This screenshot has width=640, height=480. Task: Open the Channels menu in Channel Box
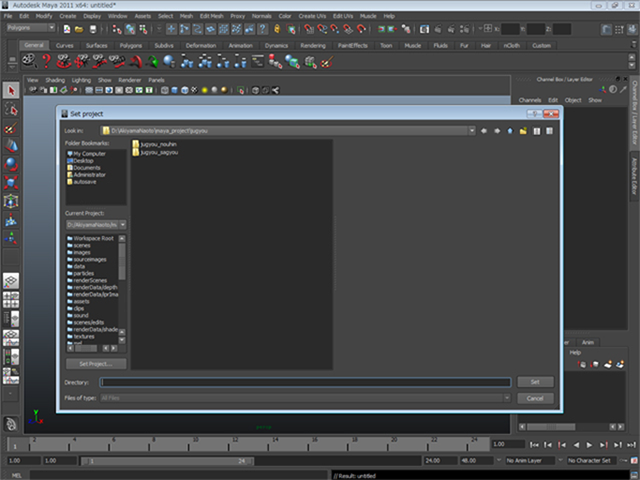tap(530, 100)
